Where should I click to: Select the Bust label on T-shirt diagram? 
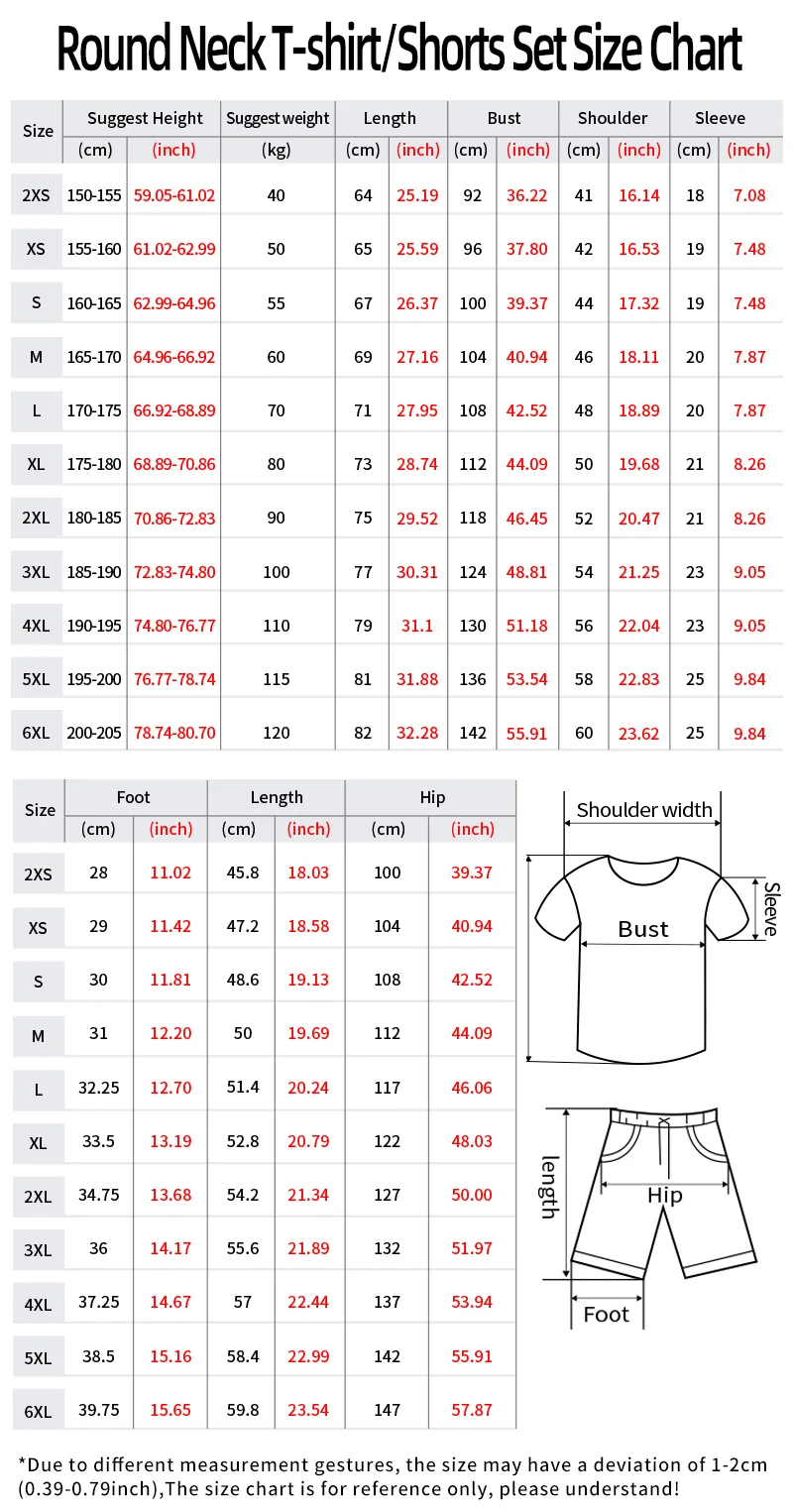click(x=643, y=929)
